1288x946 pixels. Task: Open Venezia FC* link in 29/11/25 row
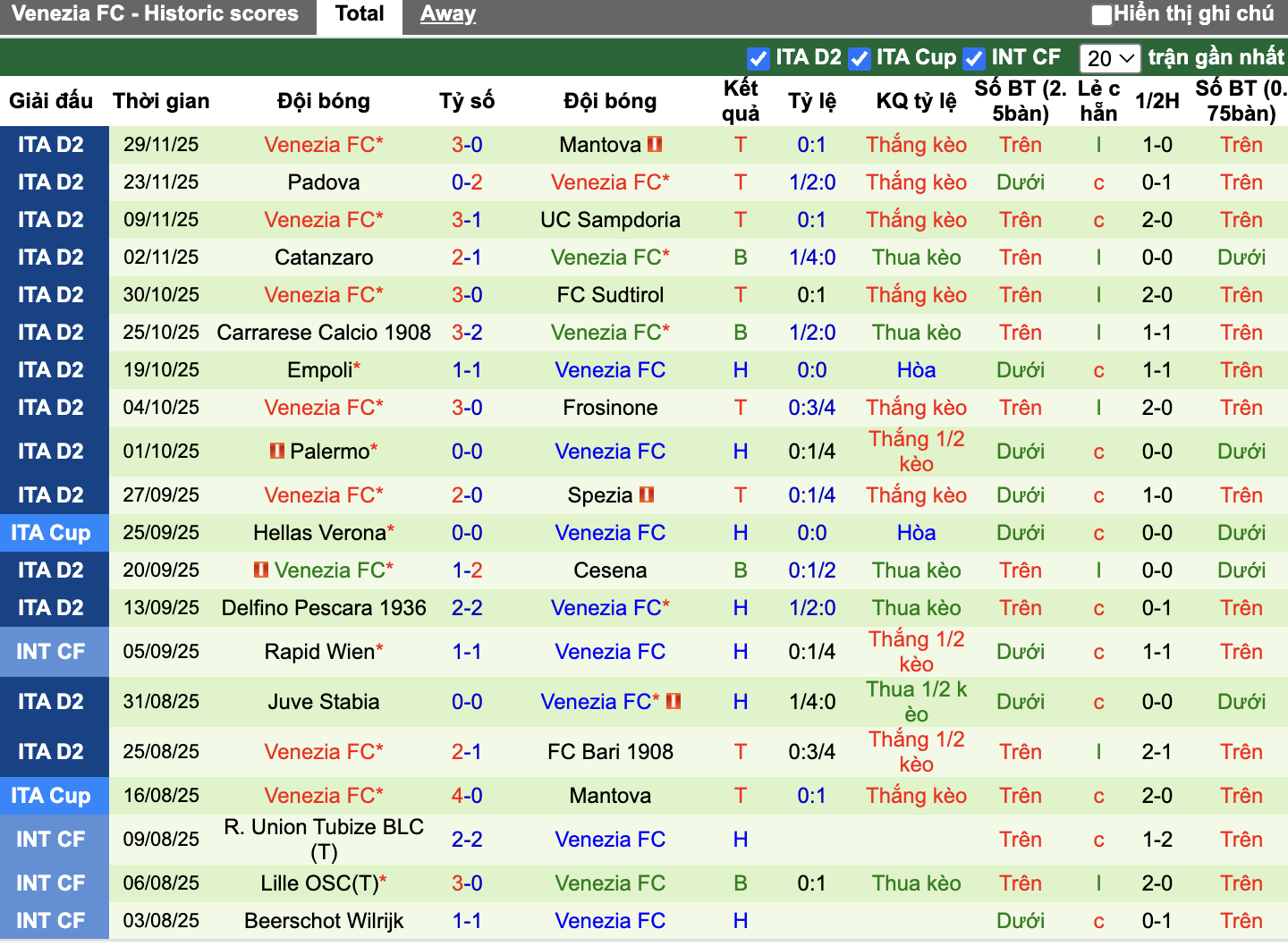tap(324, 145)
